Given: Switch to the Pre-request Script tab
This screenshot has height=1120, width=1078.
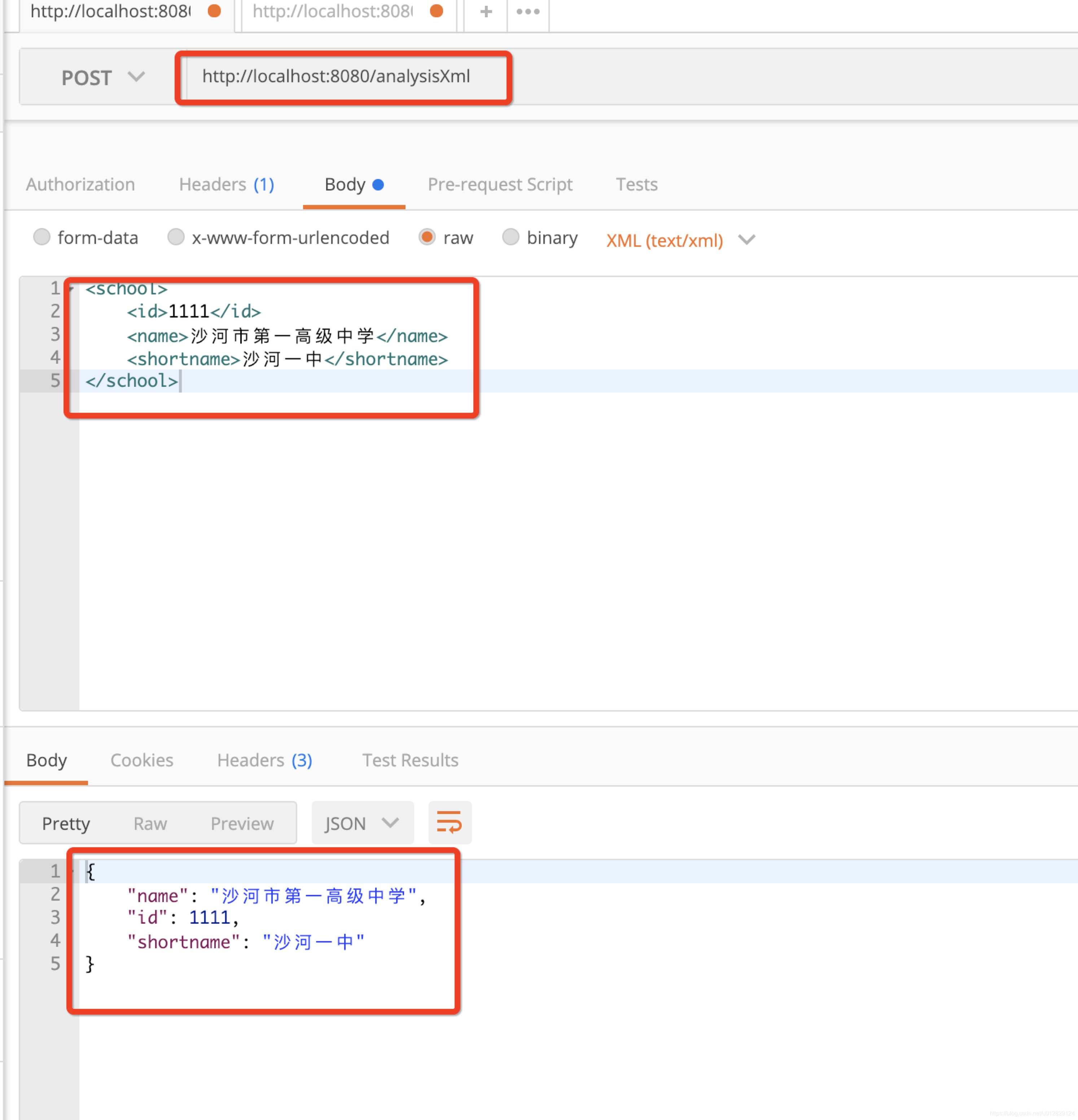Looking at the screenshot, I should click(499, 184).
